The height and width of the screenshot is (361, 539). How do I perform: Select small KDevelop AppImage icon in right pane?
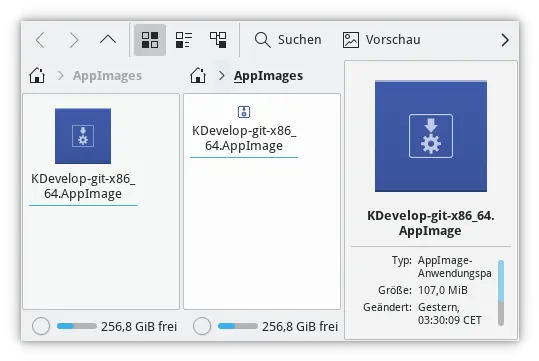tap(244, 112)
